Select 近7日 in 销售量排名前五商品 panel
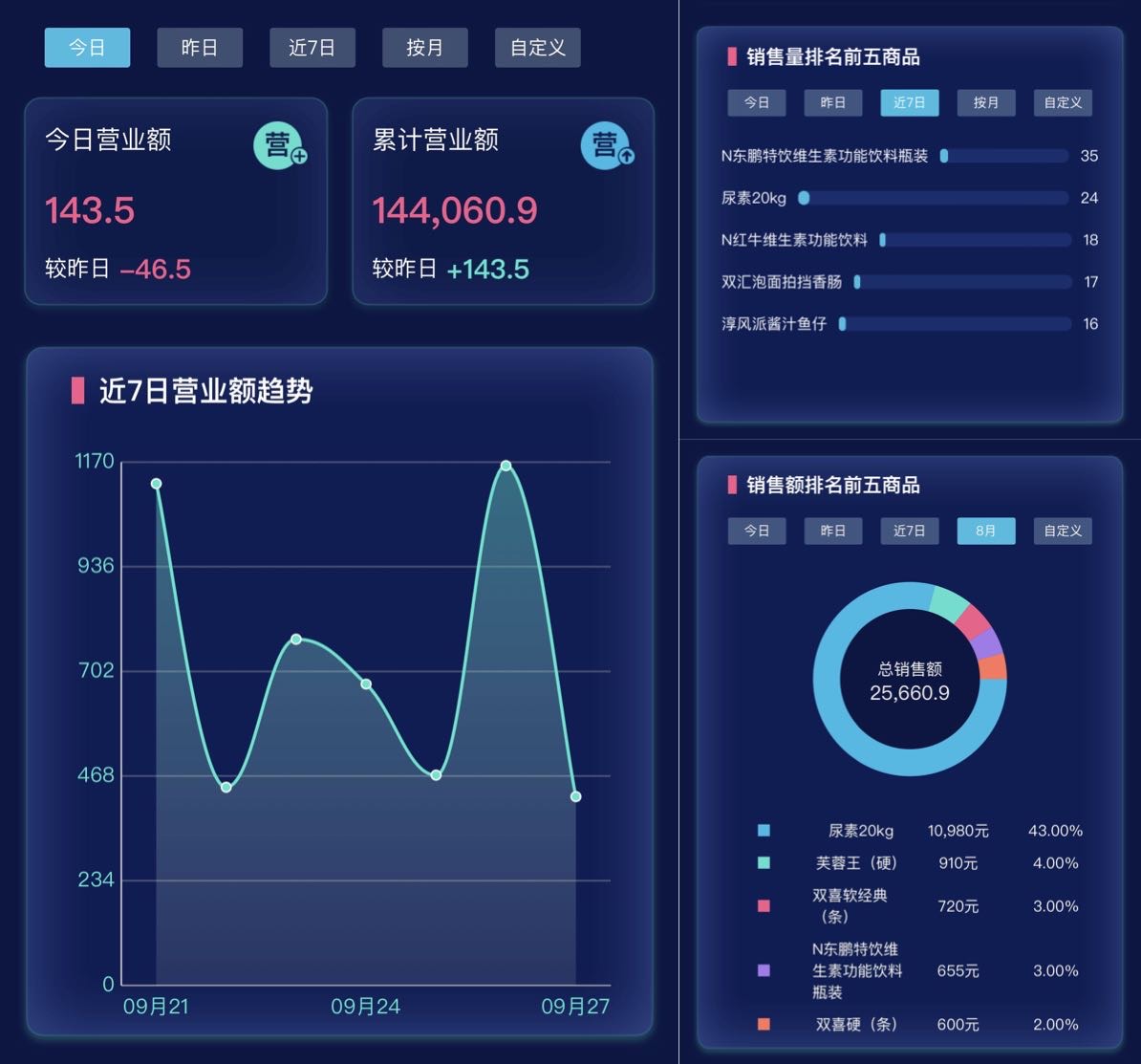Viewport: 1141px width, 1064px height. click(x=910, y=102)
